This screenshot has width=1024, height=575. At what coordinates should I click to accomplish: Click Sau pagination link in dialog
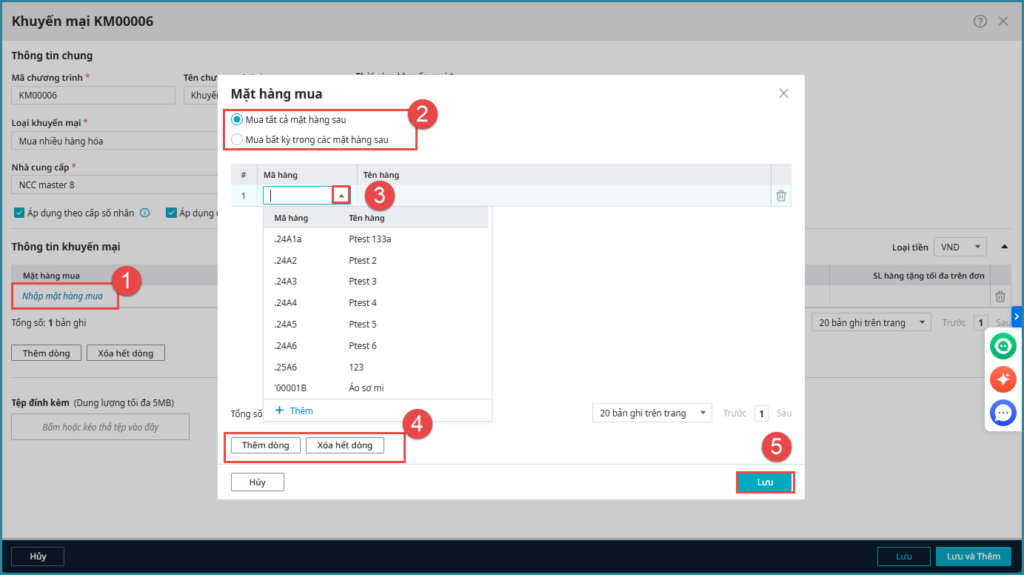tap(784, 413)
